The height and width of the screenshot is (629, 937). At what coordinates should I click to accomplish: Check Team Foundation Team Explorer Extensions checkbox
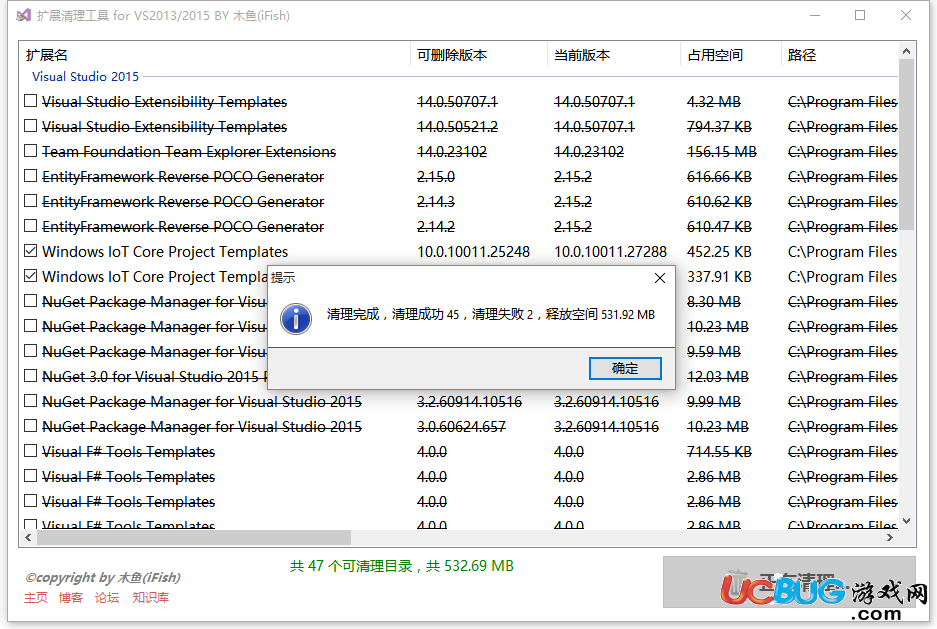click(x=30, y=151)
